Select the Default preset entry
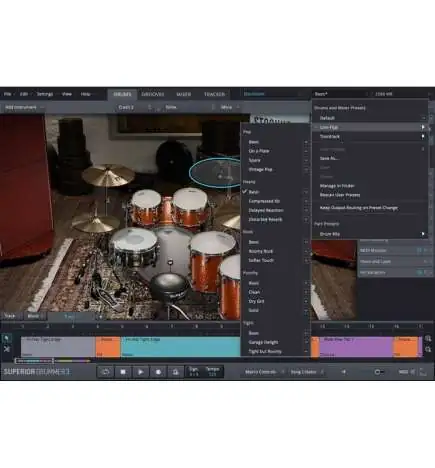The height and width of the screenshot is (468, 435). (x=370, y=118)
